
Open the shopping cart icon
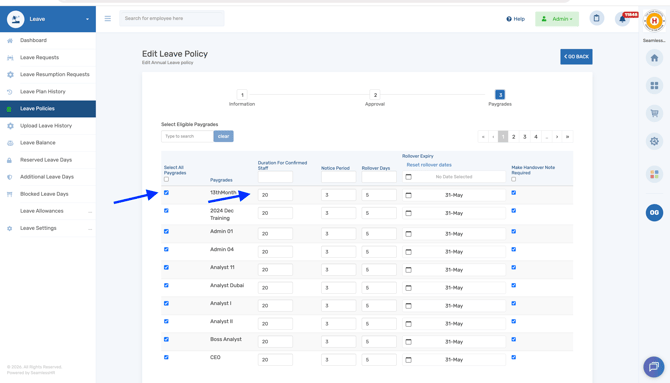654,113
